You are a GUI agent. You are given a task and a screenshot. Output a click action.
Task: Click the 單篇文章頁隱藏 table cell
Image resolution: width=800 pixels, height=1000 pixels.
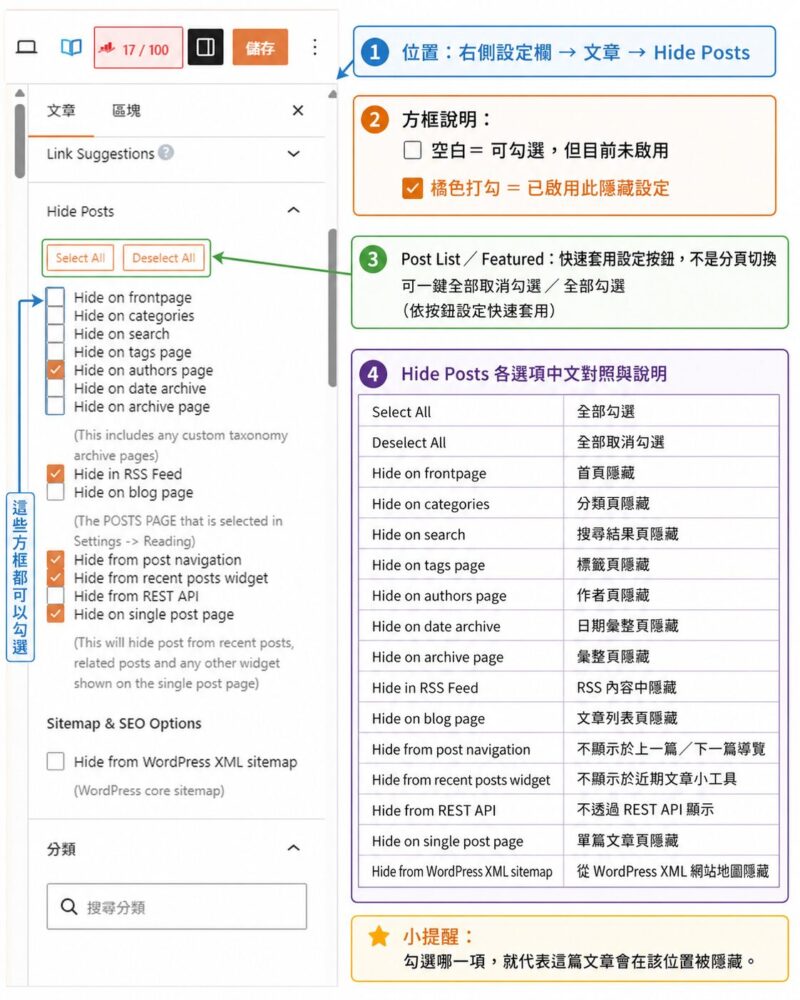[671, 841]
